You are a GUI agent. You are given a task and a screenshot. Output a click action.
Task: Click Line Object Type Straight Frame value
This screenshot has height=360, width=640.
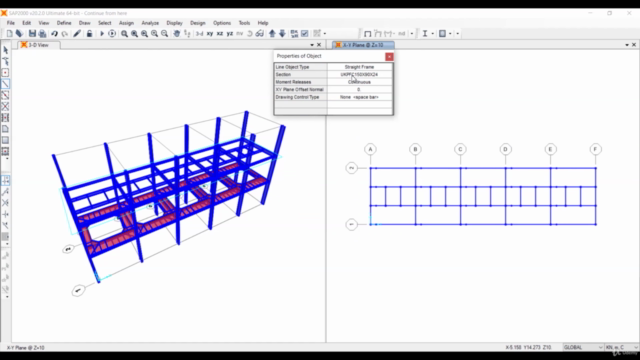(360, 67)
